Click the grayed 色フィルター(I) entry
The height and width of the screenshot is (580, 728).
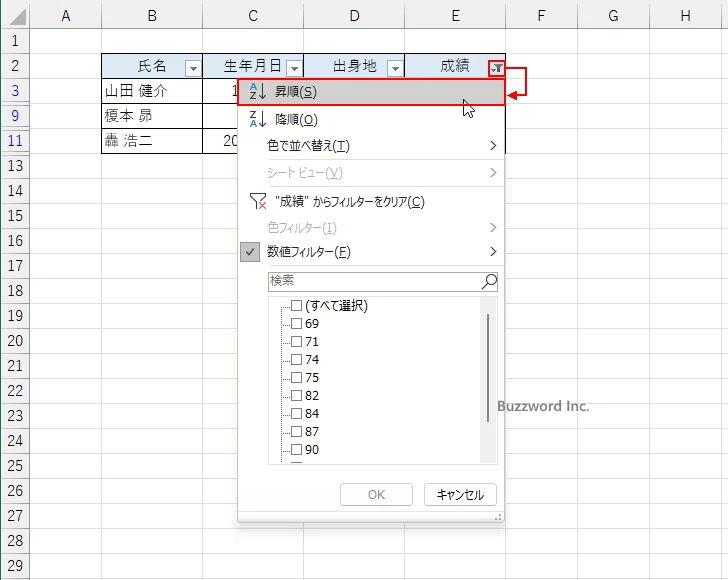pyautogui.click(x=371, y=228)
